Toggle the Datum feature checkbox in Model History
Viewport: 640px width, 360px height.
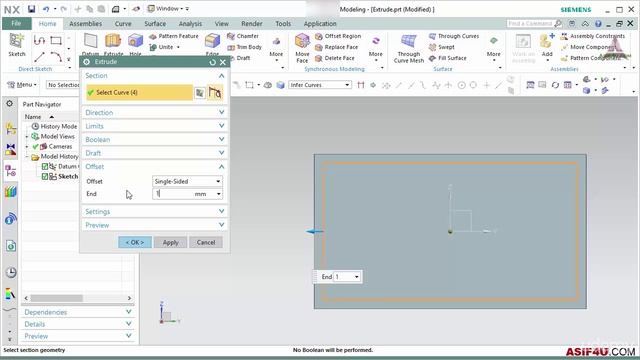pyautogui.click(x=45, y=167)
